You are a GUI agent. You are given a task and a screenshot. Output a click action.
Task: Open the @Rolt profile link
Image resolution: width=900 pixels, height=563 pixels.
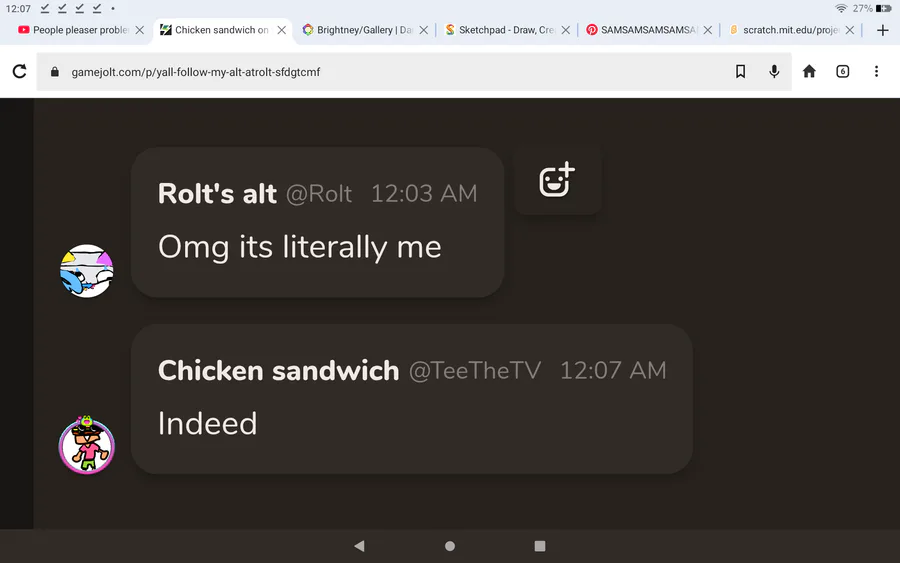(319, 194)
